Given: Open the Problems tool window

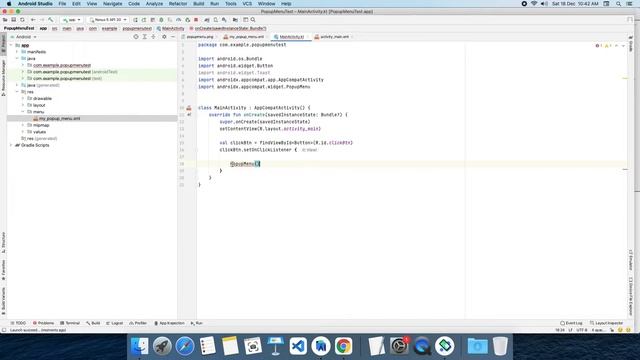Looking at the screenshot, I should tap(43, 323).
